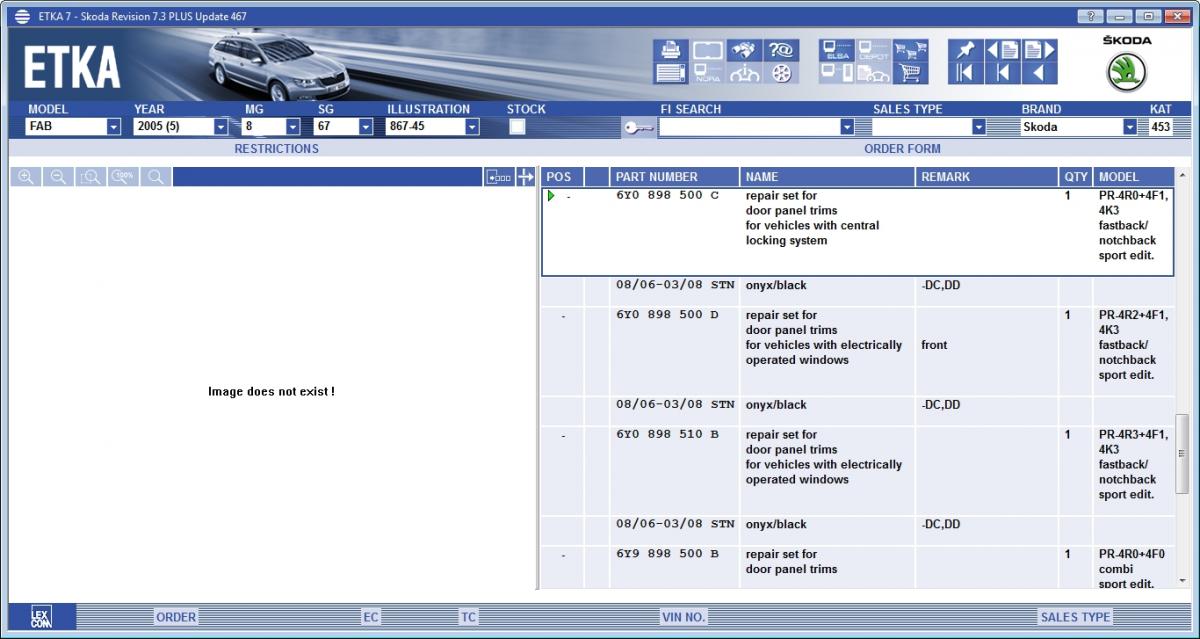
Task: Click SALES TYPE in the bottom status bar
Action: coord(1075,617)
